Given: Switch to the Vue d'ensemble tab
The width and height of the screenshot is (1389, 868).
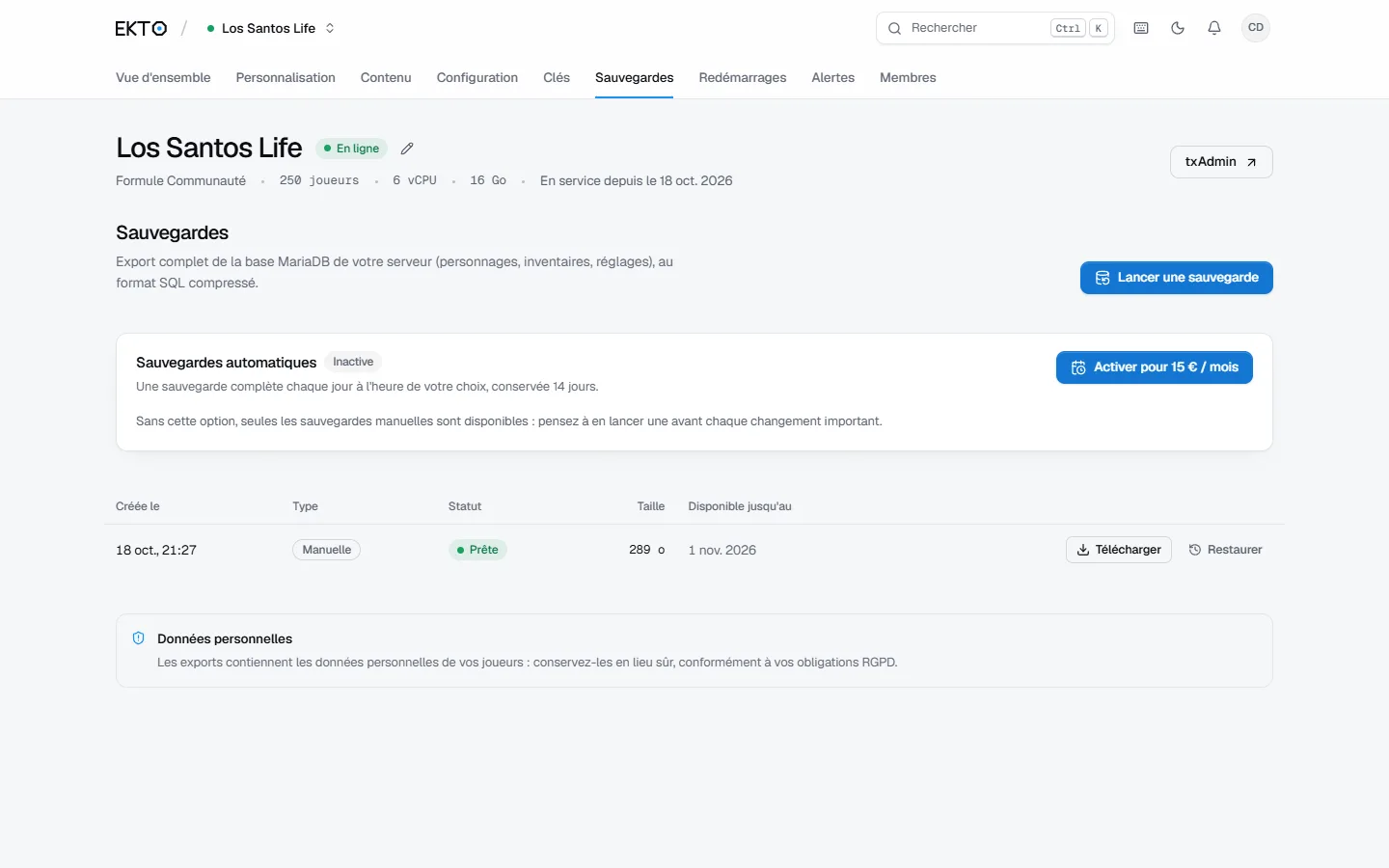Looking at the screenshot, I should (163, 78).
